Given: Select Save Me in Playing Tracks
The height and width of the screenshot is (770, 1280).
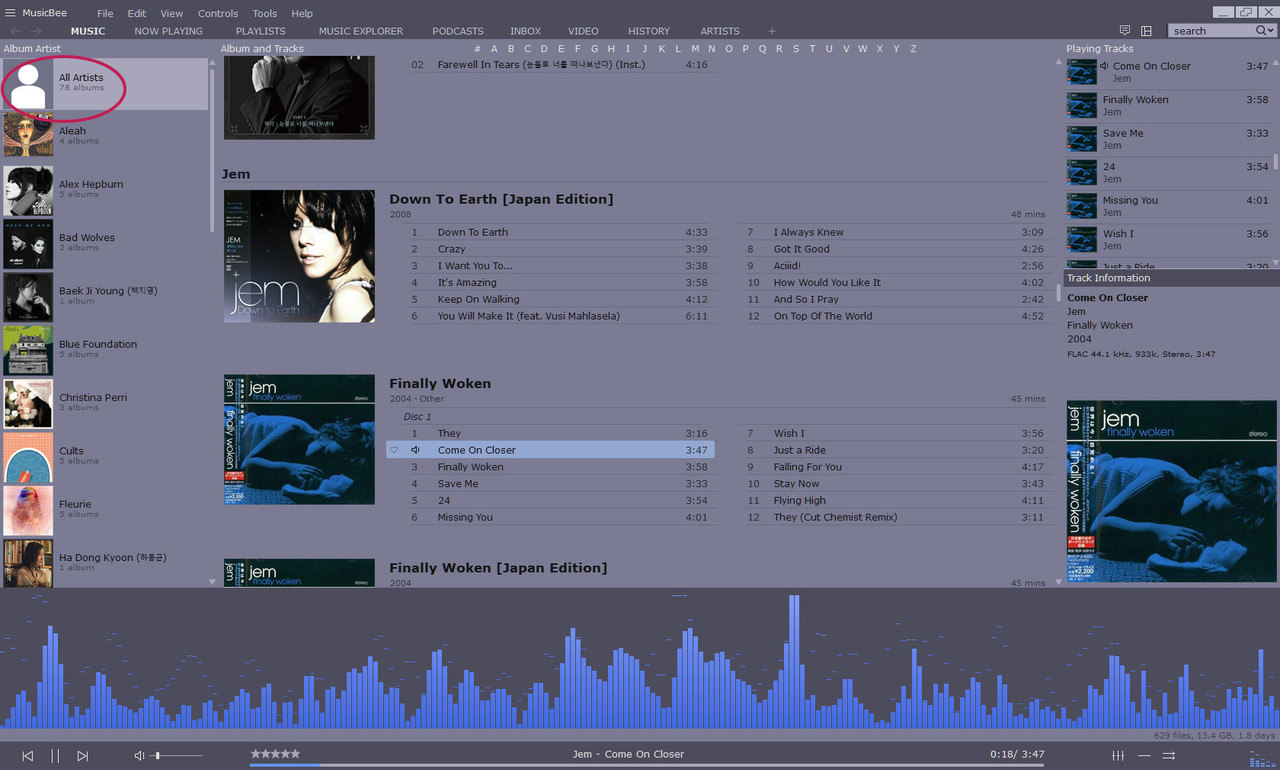Looking at the screenshot, I should click(x=1168, y=139).
